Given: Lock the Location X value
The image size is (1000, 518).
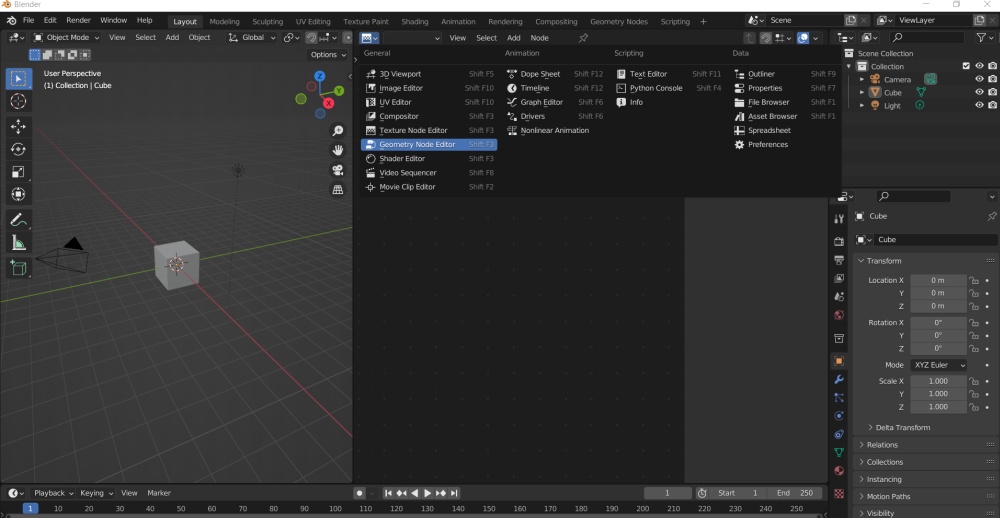Looking at the screenshot, I should pos(974,280).
